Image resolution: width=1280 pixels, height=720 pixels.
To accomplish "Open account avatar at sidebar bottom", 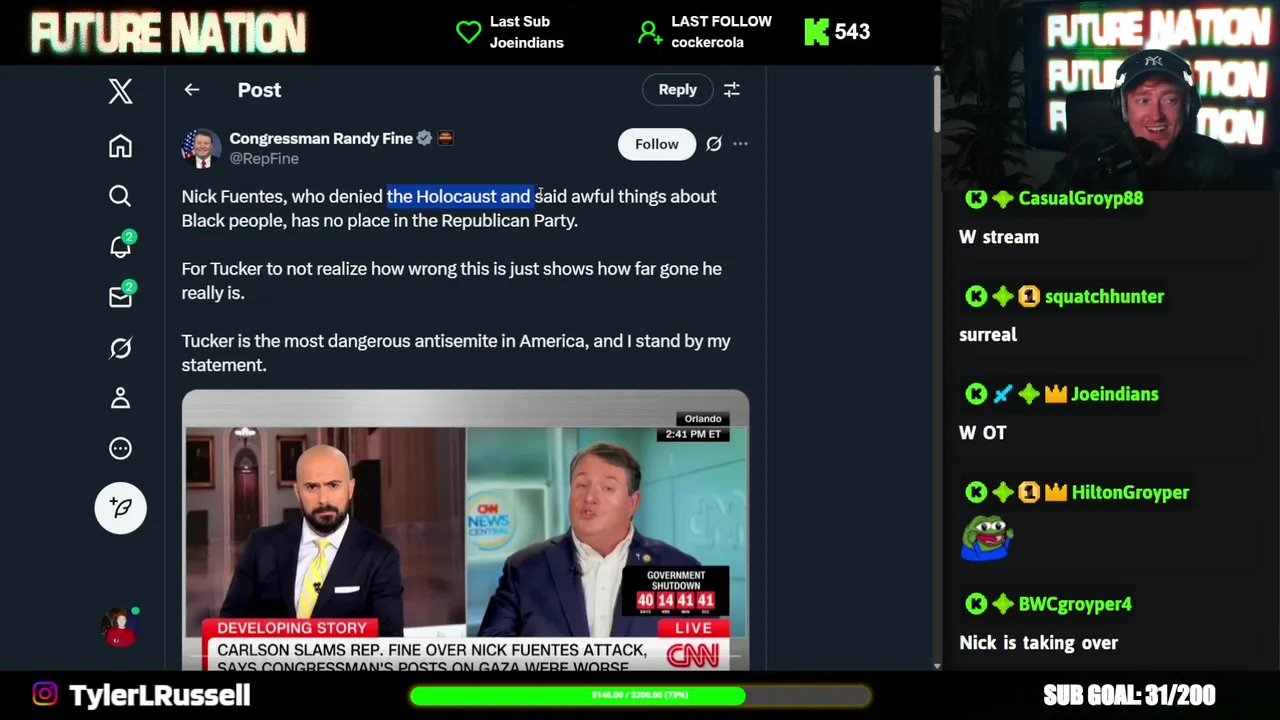I will (x=120, y=626).
